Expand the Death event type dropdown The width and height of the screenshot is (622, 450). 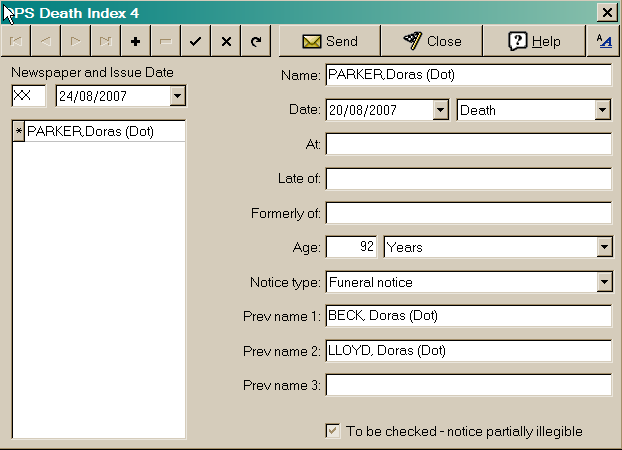(x=603, y=110)
